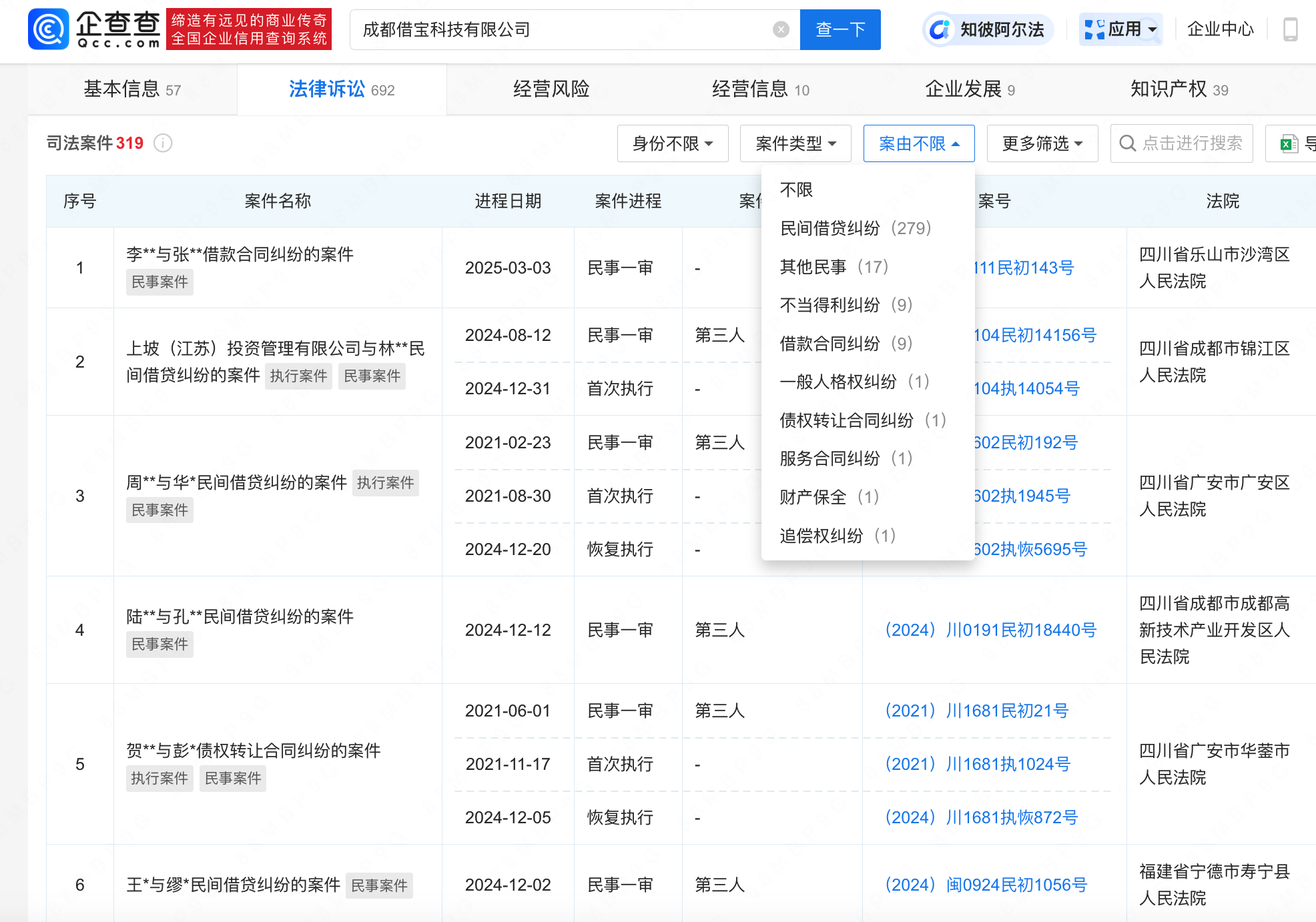
Task: Click the 知彼阿尔法 AI assistant icon
Action: point(940,29)
